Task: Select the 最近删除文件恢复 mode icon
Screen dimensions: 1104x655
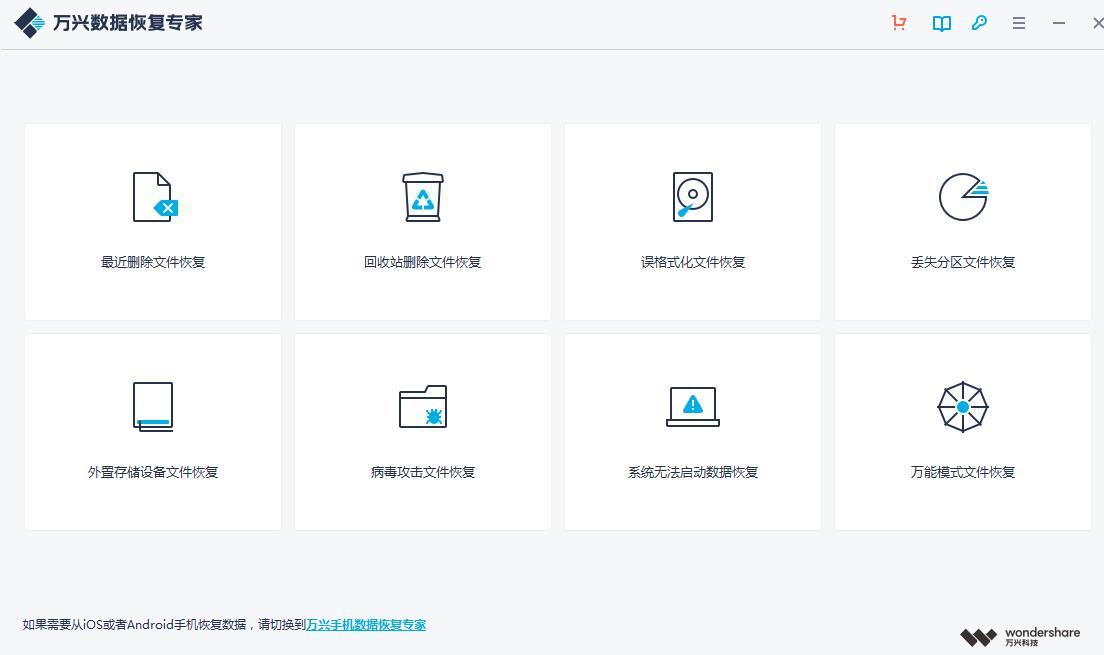Action: point(152,197)
